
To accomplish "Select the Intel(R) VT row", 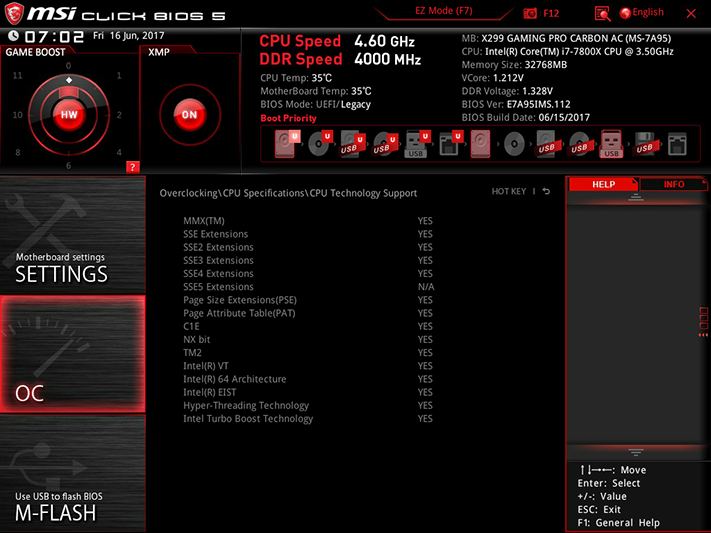I will coord(308,366).
